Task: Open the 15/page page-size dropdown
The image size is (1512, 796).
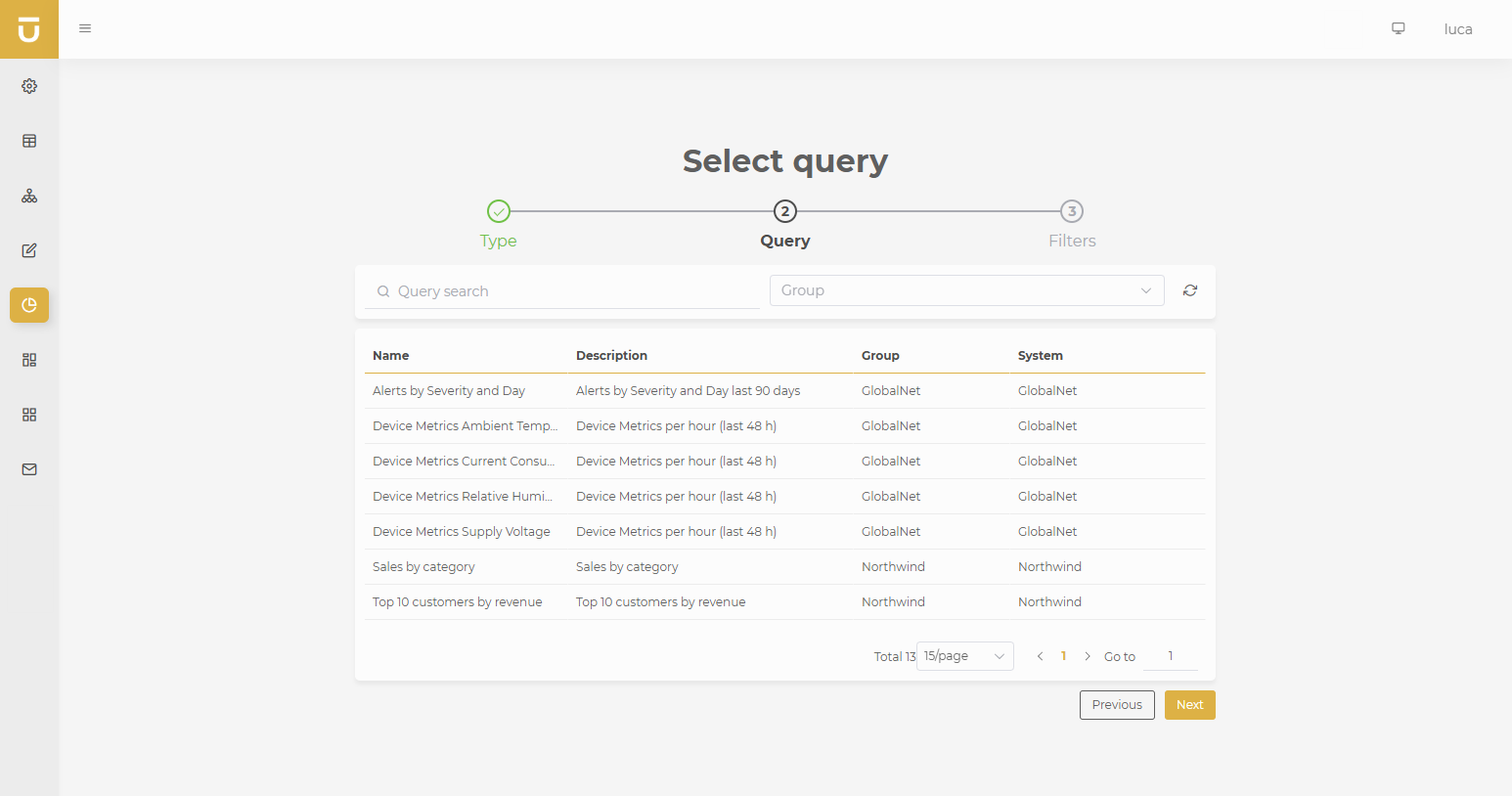Action: coord(964,656)
